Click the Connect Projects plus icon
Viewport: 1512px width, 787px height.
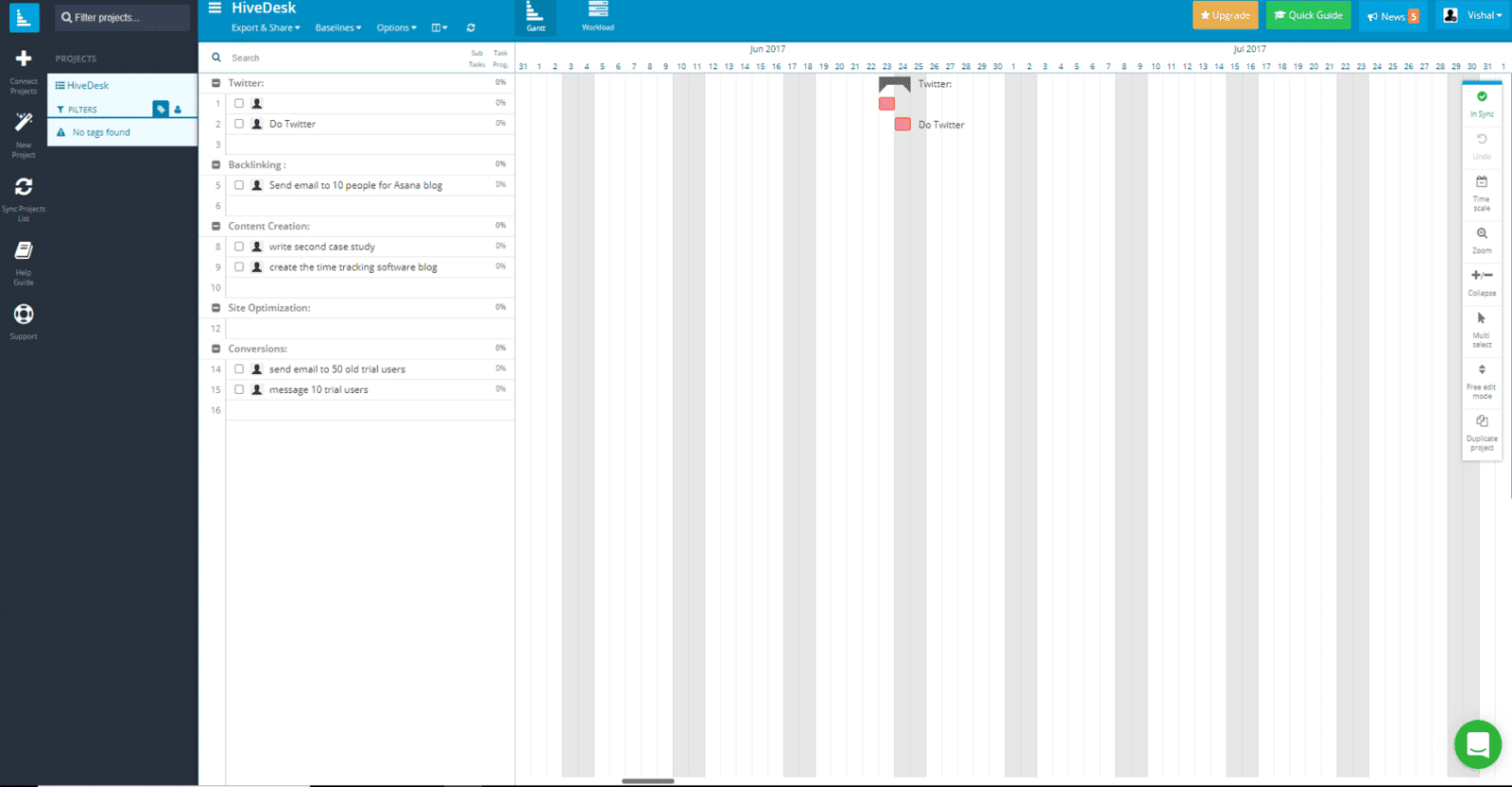[x=24, y=59]
